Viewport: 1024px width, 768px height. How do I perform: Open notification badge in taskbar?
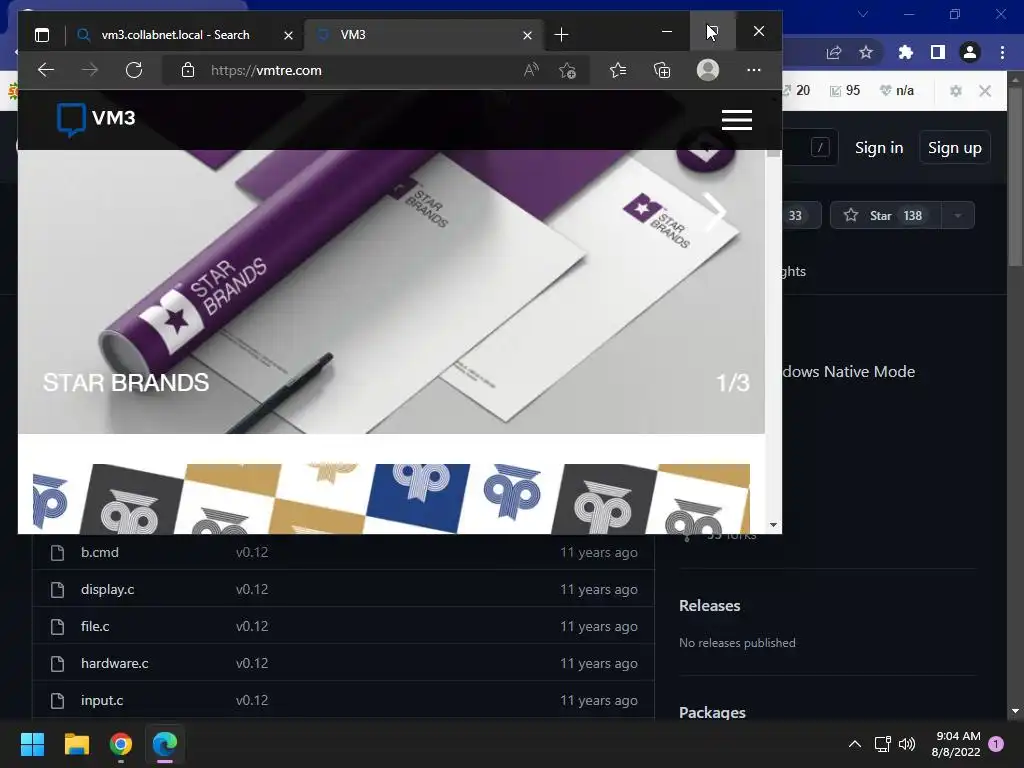[x=996, y=744]
